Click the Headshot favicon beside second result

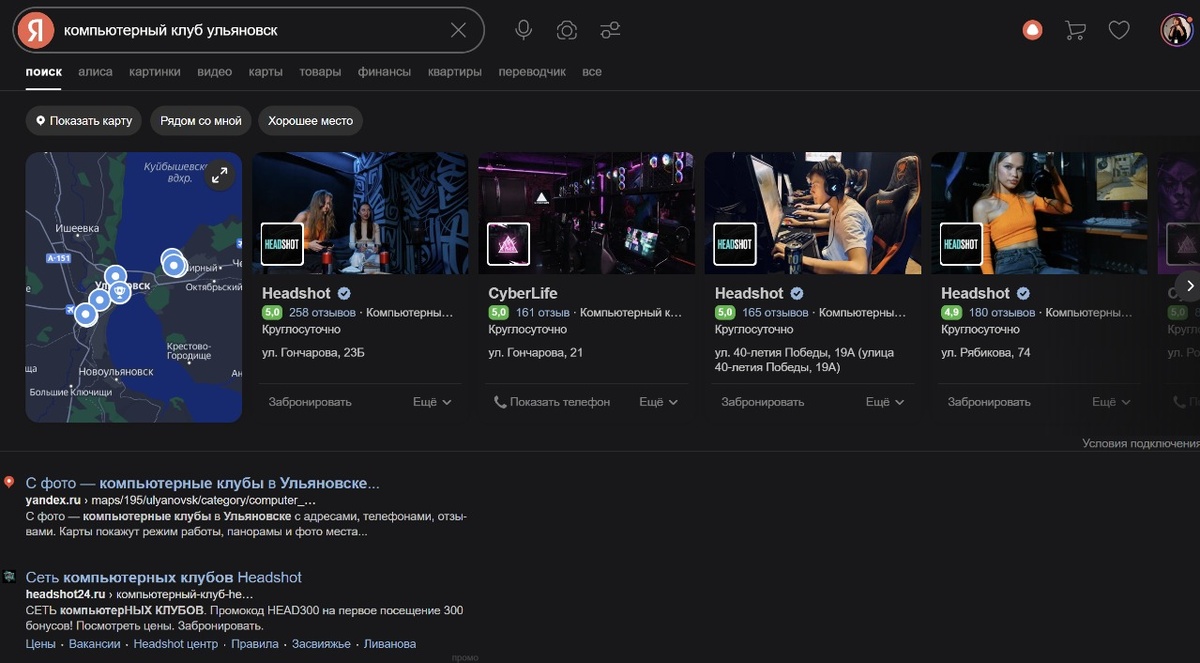pyautogui.click(x=9, y=577)
